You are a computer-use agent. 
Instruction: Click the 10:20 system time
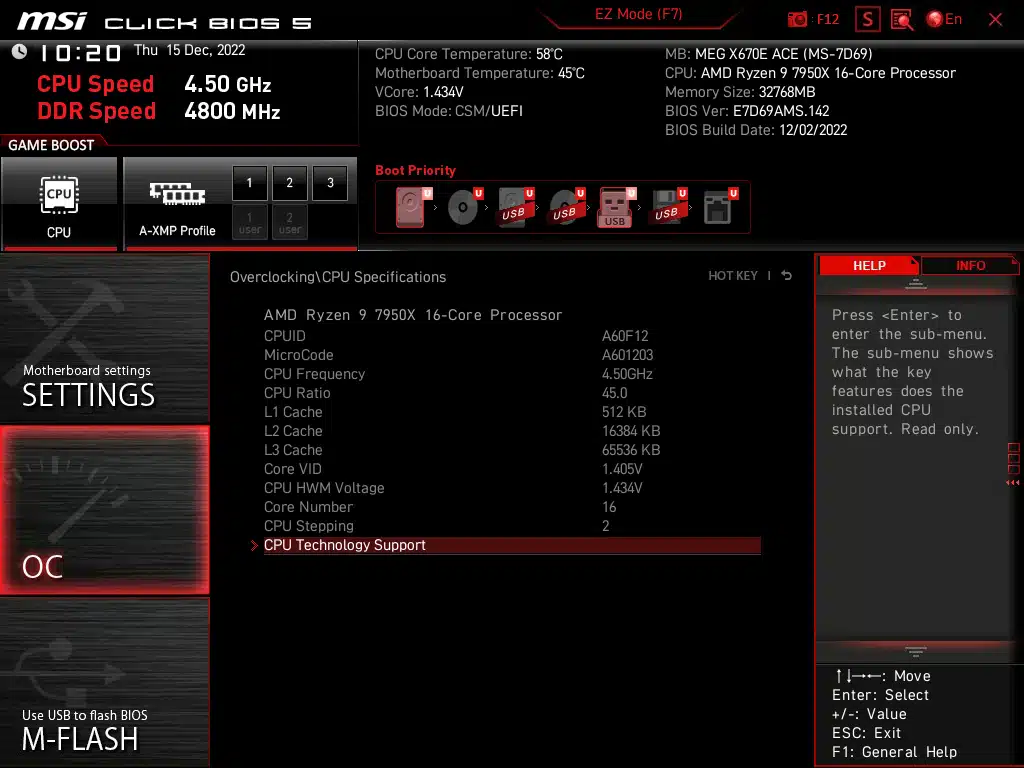coord(81,53)
